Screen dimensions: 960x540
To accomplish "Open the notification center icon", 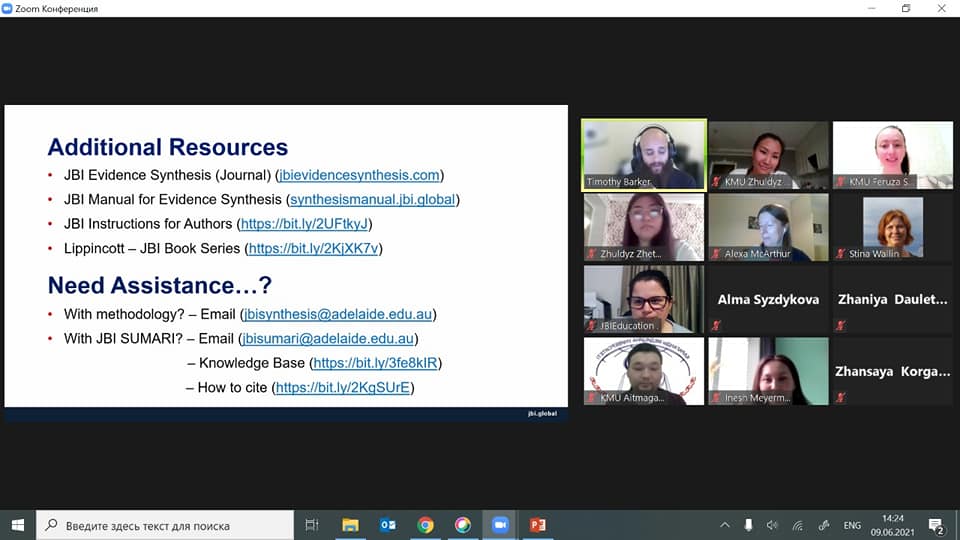I will (x=936, y=525).
